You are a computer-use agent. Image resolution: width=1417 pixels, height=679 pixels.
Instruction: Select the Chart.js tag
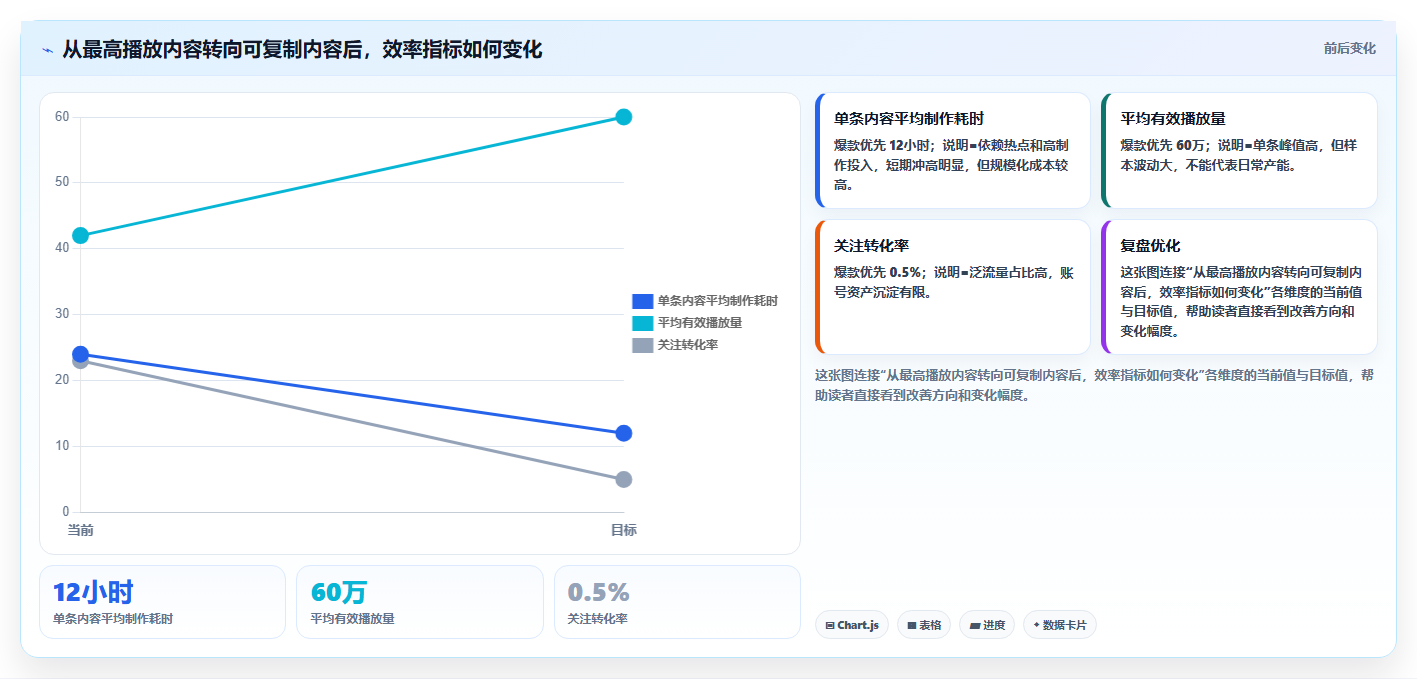click(x=852, y=625)
